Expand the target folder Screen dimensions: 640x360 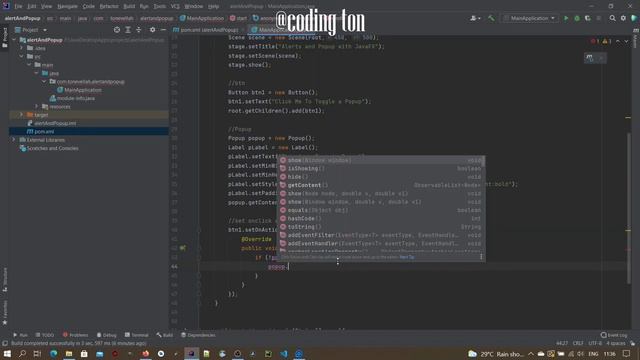pos(22,115)
